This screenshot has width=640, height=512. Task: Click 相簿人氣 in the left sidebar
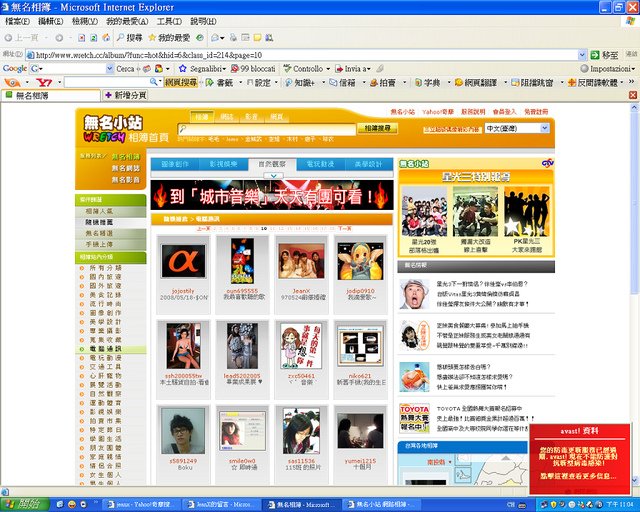[x=99, y=211]
